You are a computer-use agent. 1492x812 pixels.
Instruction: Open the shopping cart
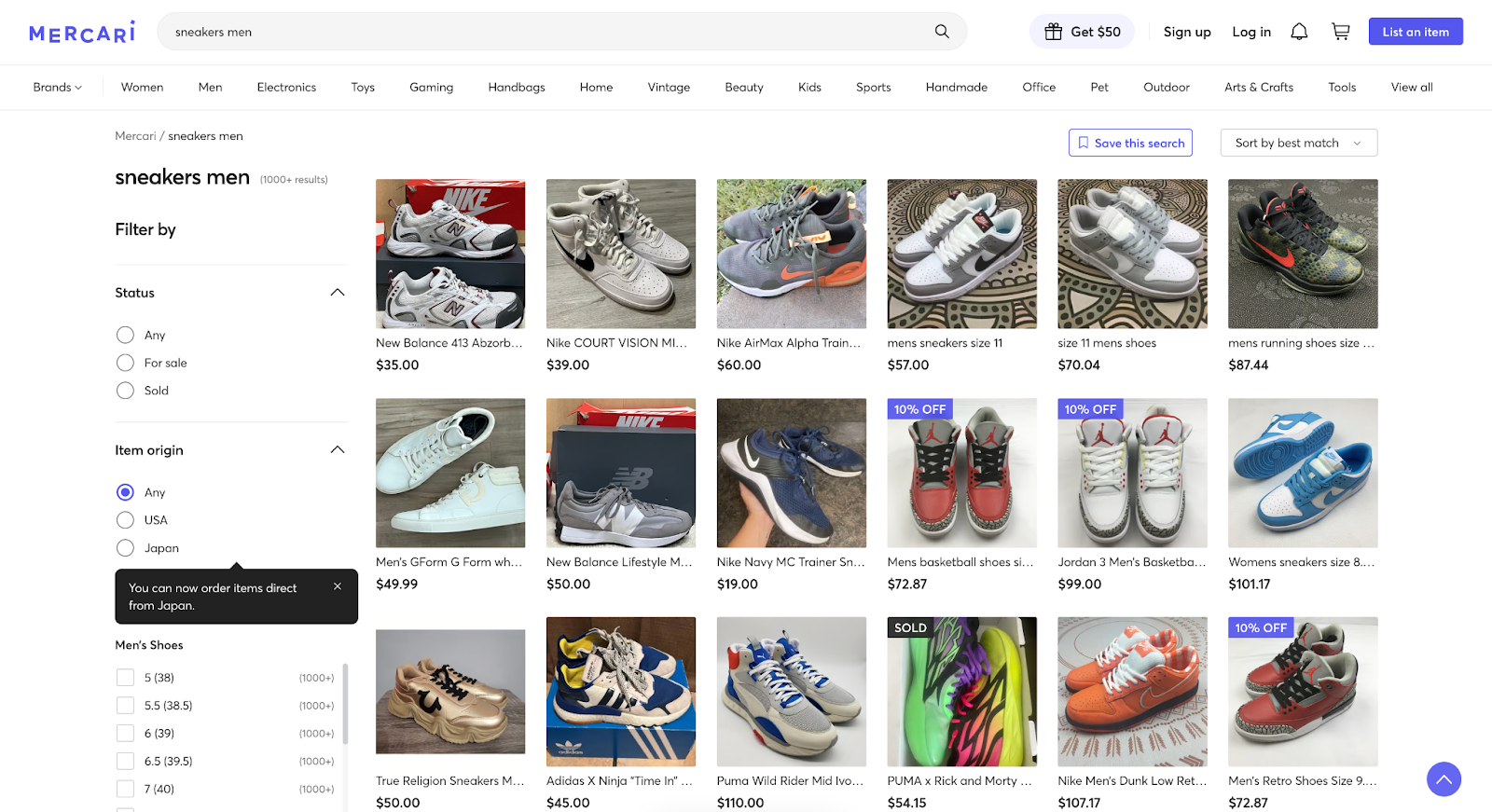(x=1341, y=32)
